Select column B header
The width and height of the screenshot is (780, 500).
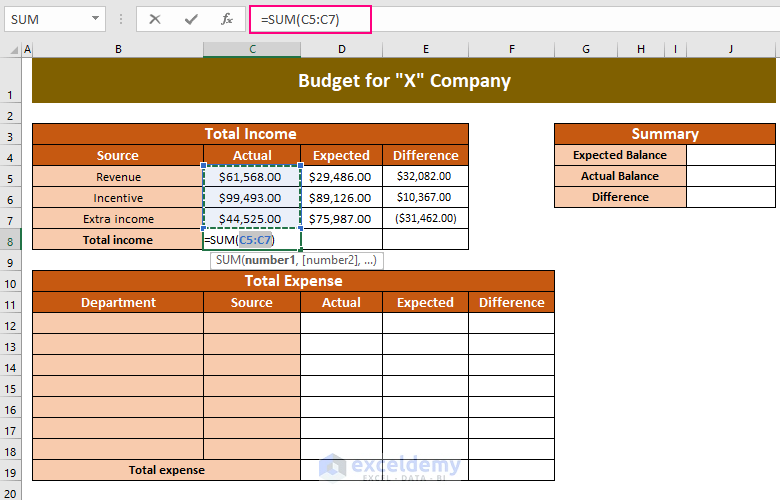click(118, 49)
